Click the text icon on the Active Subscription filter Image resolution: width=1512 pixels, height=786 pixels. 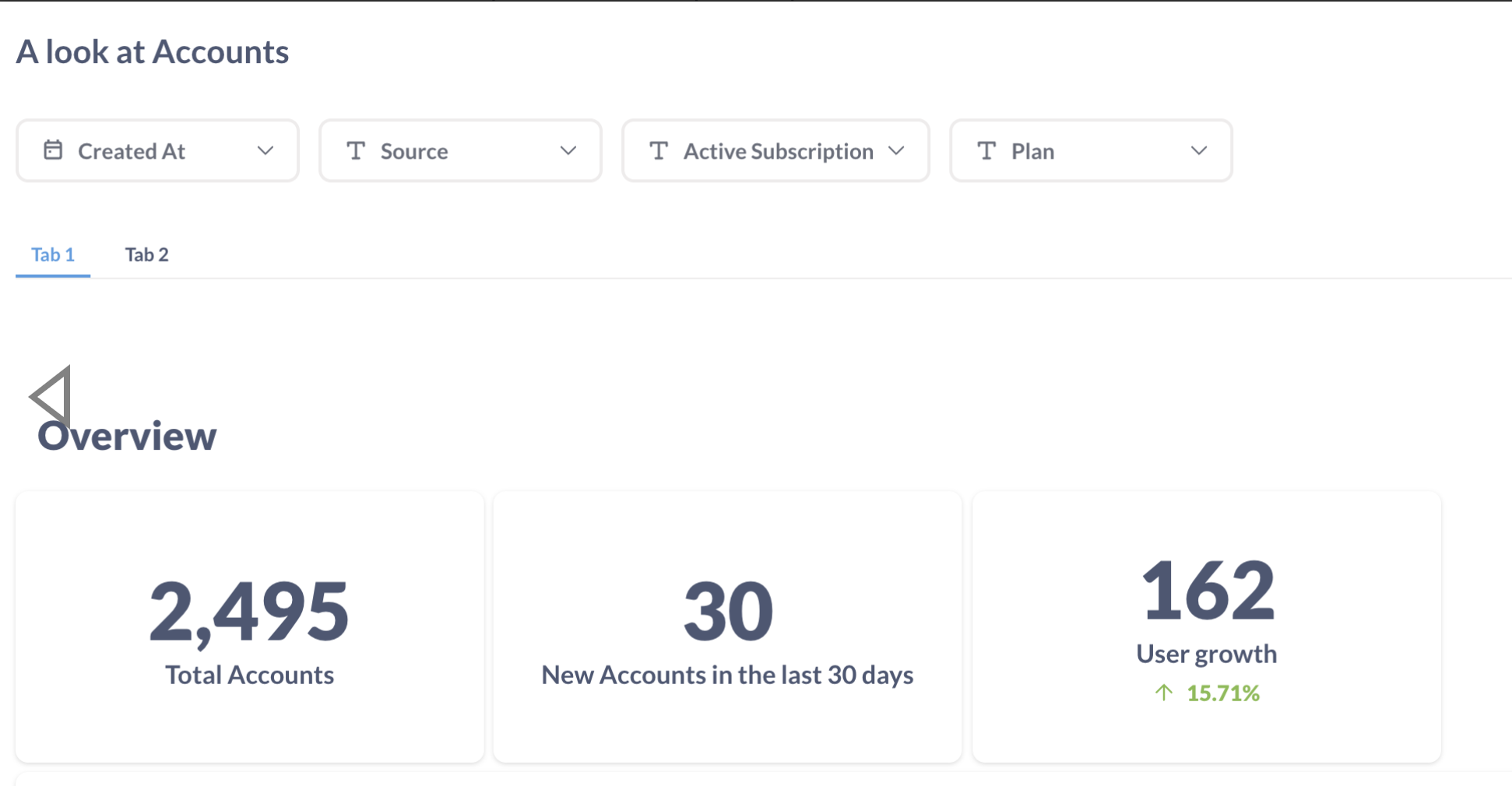(658, 150)
